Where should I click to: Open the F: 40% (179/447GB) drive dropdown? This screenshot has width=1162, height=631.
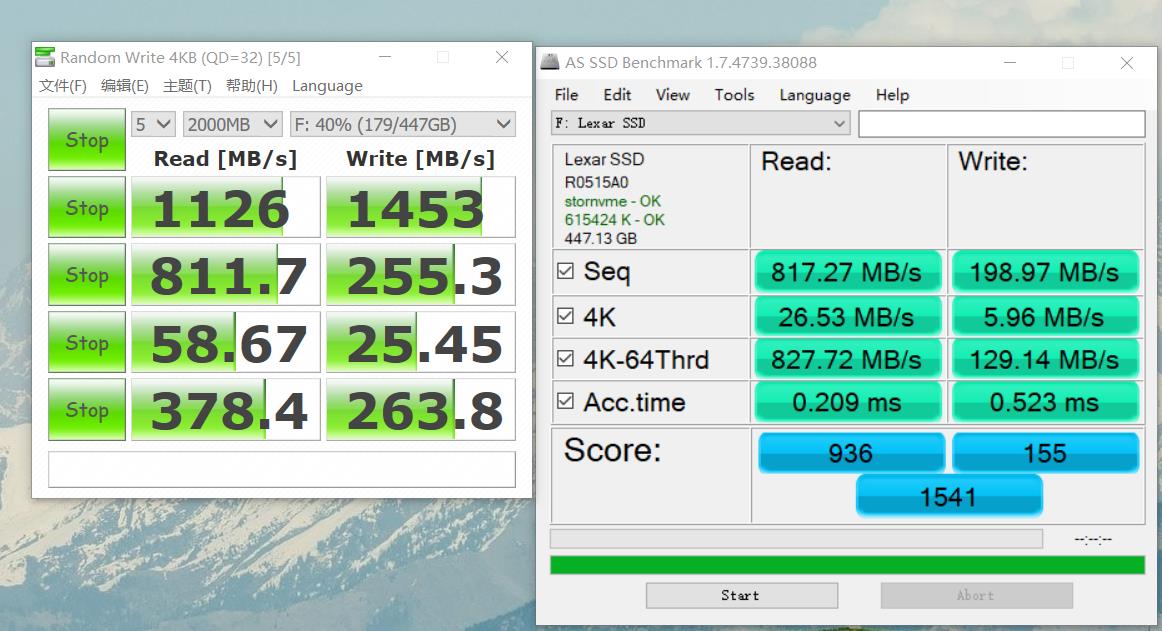tap(402, 124)
